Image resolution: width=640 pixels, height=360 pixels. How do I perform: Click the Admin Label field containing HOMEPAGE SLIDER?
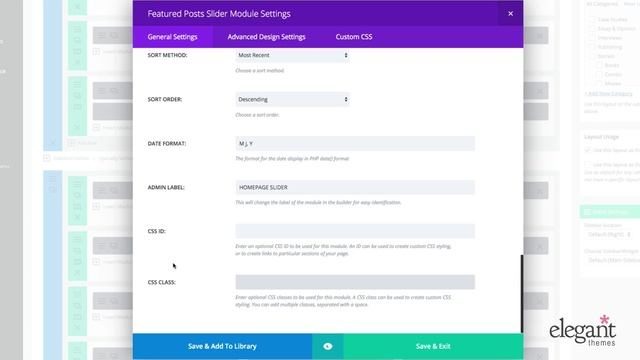click(x=355, y=187)
